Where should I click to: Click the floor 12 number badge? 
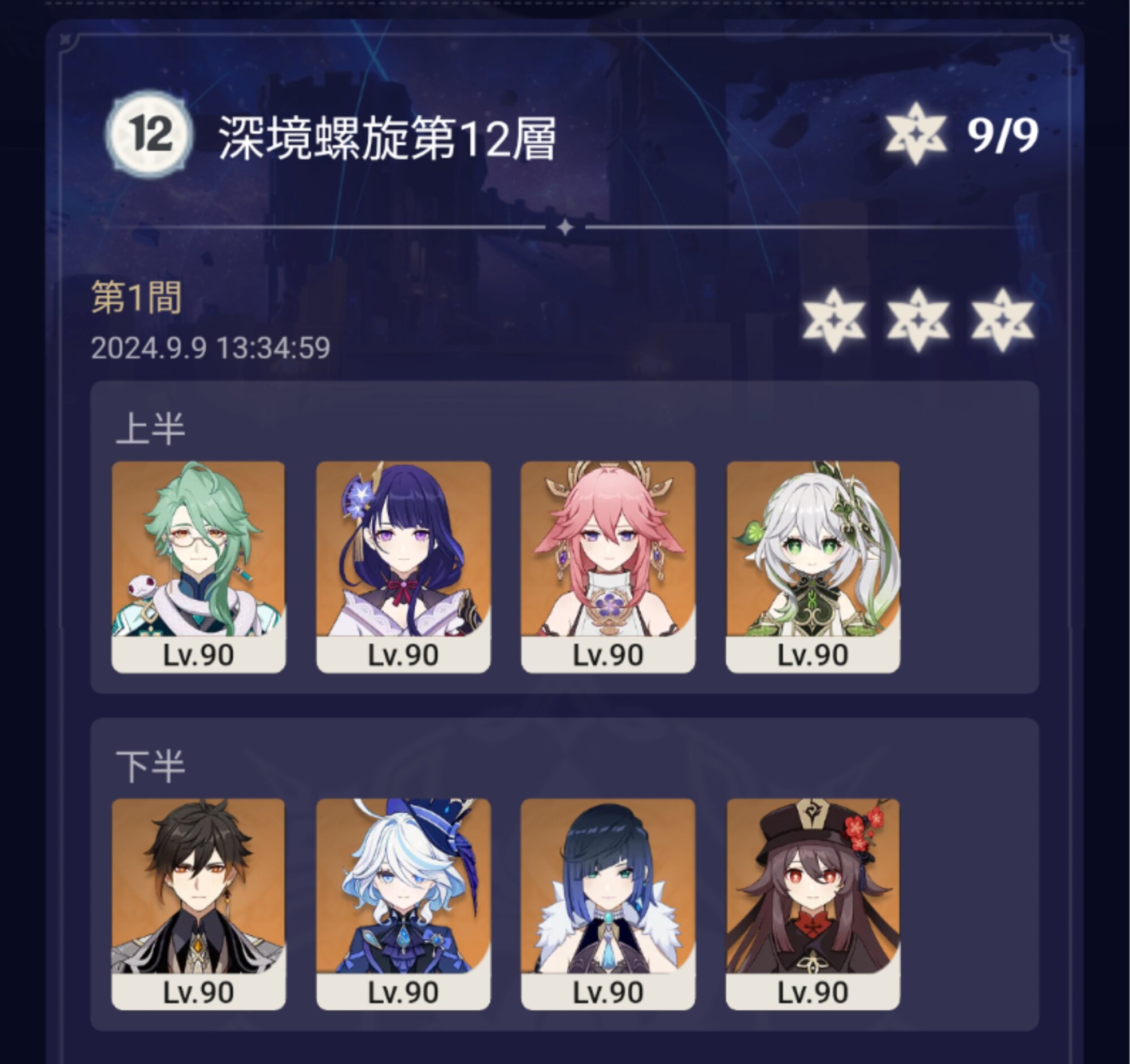click(x=150, y=135)
